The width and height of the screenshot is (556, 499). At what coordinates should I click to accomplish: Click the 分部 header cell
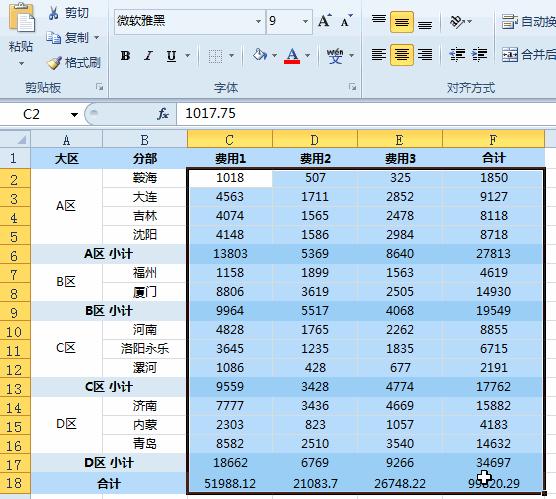click(145, 159)
